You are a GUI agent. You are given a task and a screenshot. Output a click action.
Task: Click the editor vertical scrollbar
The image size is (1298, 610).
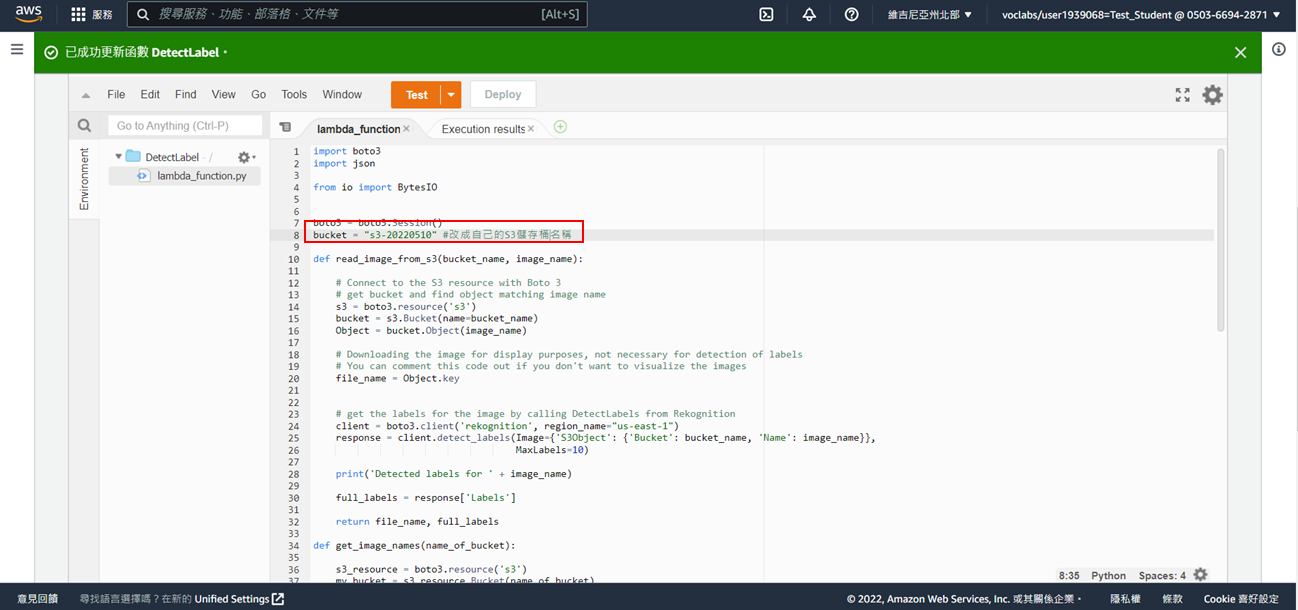click(x=1220, y=240)
